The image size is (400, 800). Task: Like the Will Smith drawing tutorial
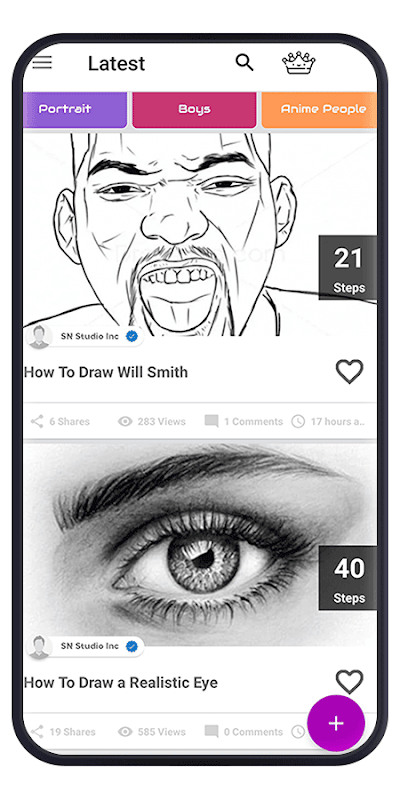click(x=349, y=371)
